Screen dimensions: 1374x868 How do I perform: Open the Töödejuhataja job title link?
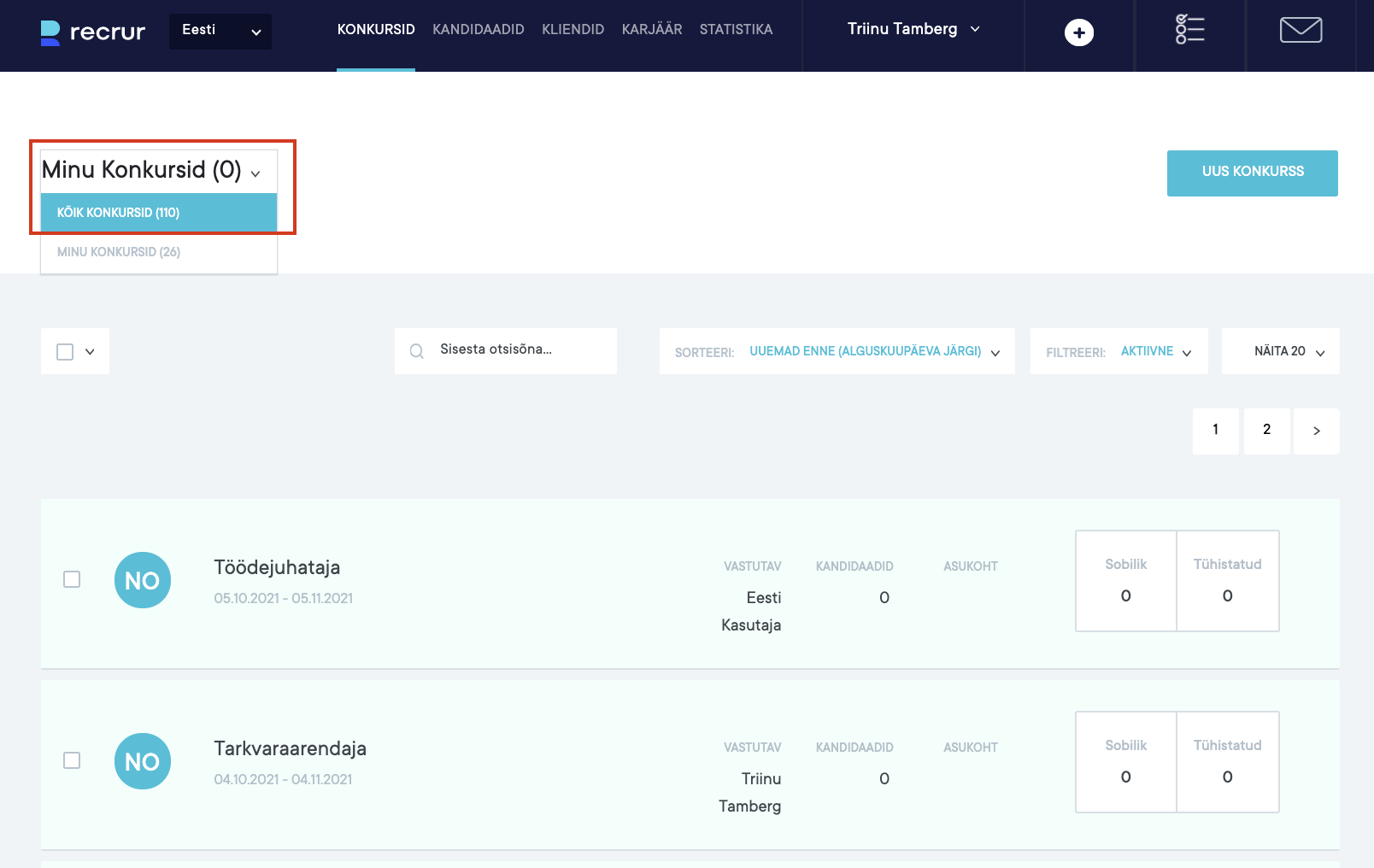277,567
